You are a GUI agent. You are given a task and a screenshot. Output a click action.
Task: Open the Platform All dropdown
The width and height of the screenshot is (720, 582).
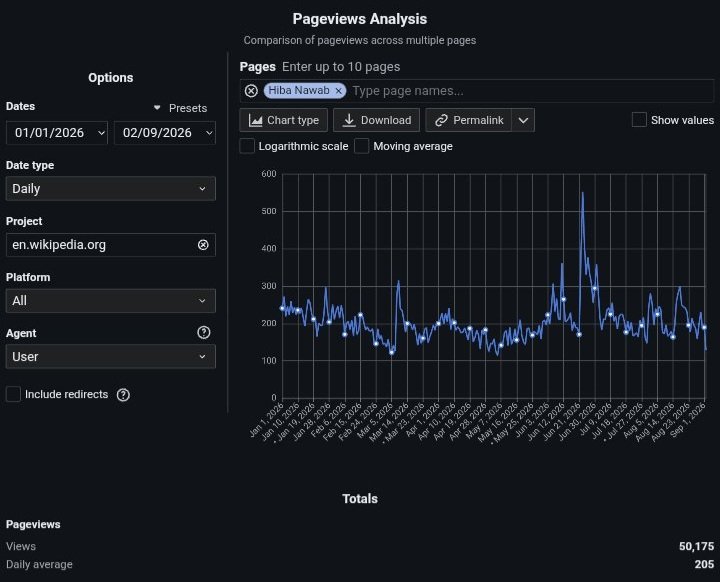click(111, 301)
